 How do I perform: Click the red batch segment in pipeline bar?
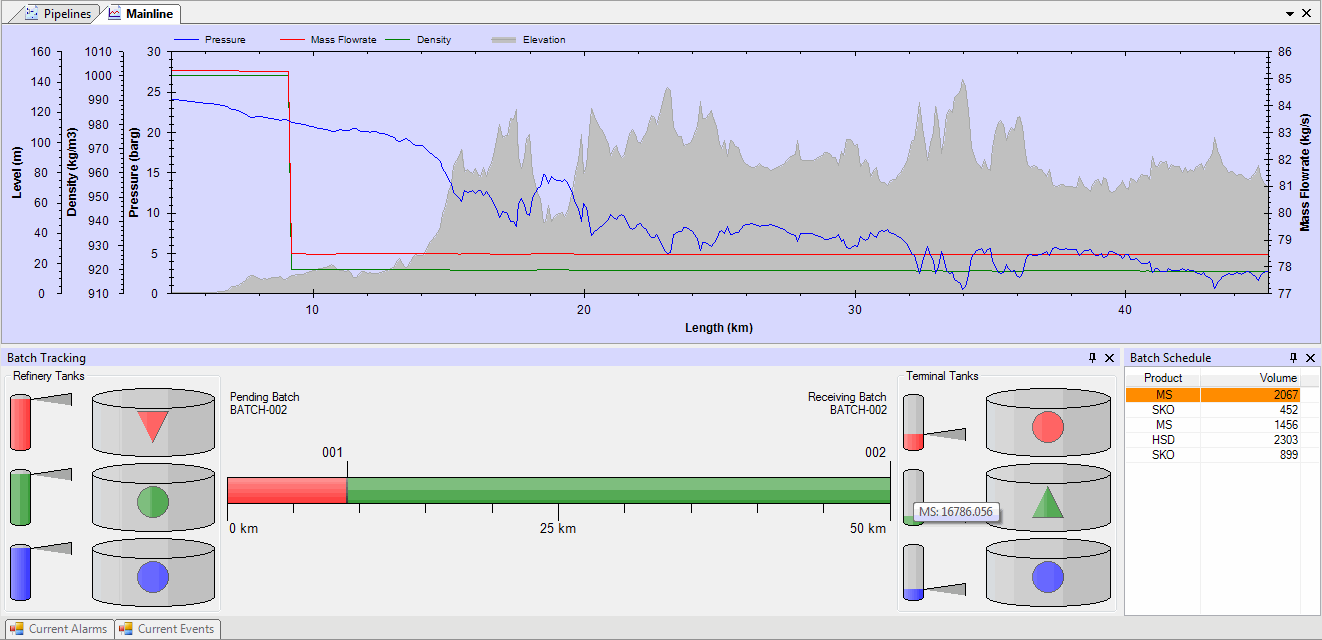click(286, 490)
